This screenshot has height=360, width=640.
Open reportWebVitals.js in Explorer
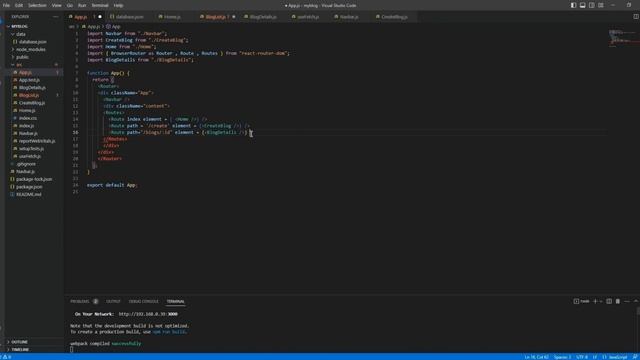pyautogui.click(x=37, y=141)
